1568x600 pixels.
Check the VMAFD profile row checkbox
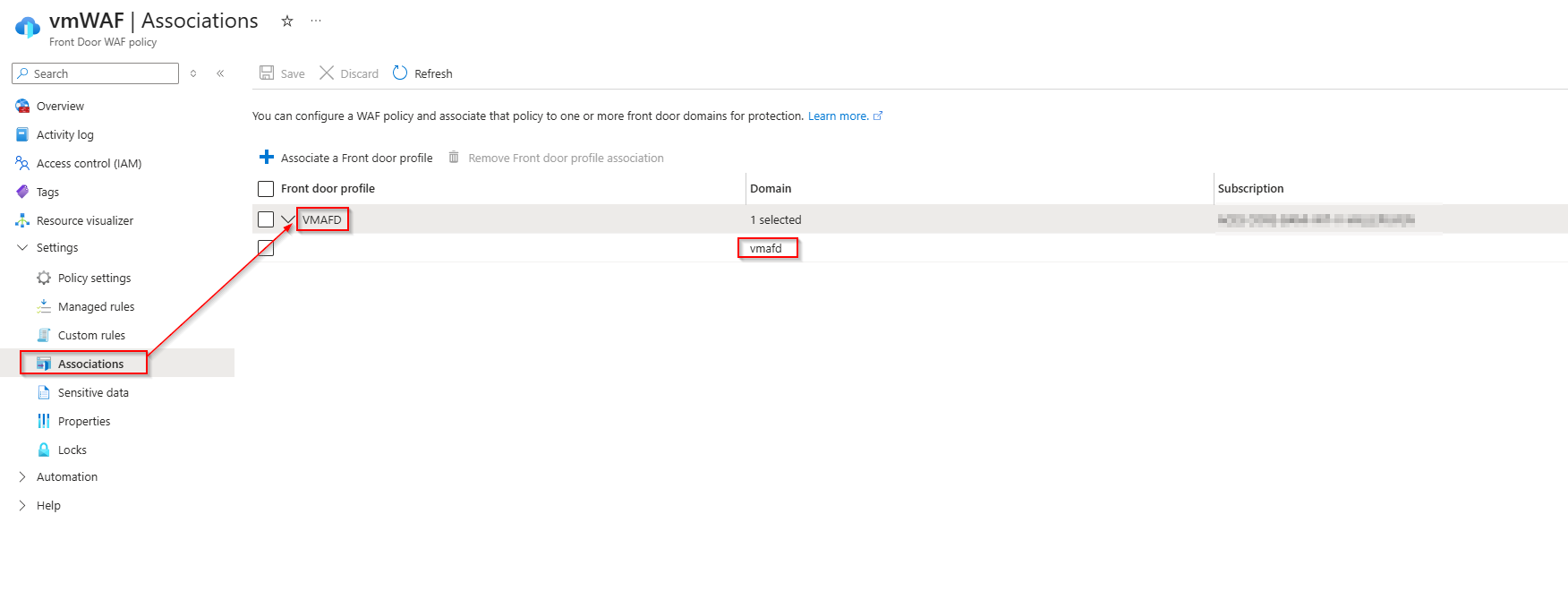(x=266, y=219)
